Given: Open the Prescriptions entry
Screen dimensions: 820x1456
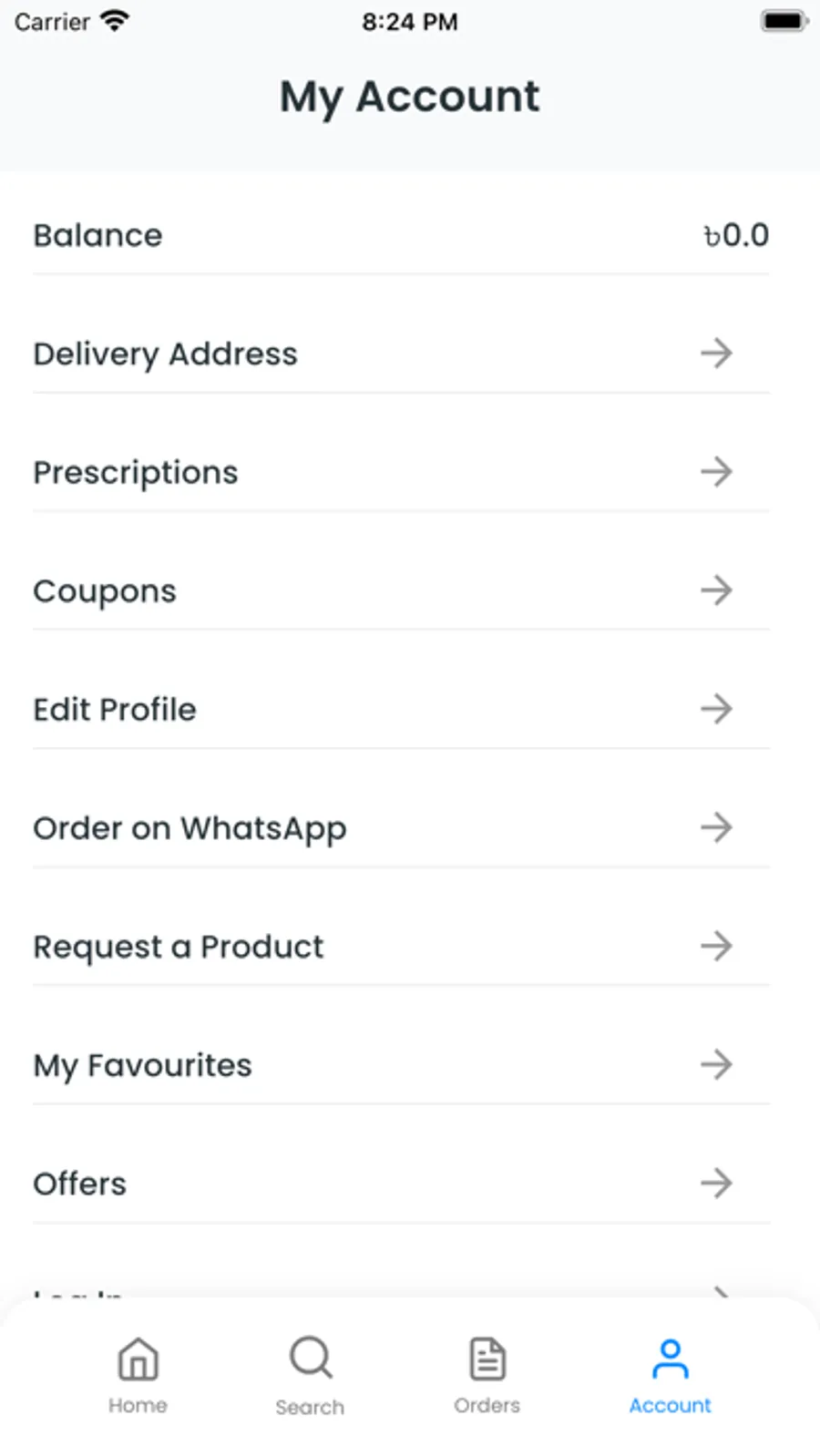Looking at the screenshot, I should click(401, 472).
